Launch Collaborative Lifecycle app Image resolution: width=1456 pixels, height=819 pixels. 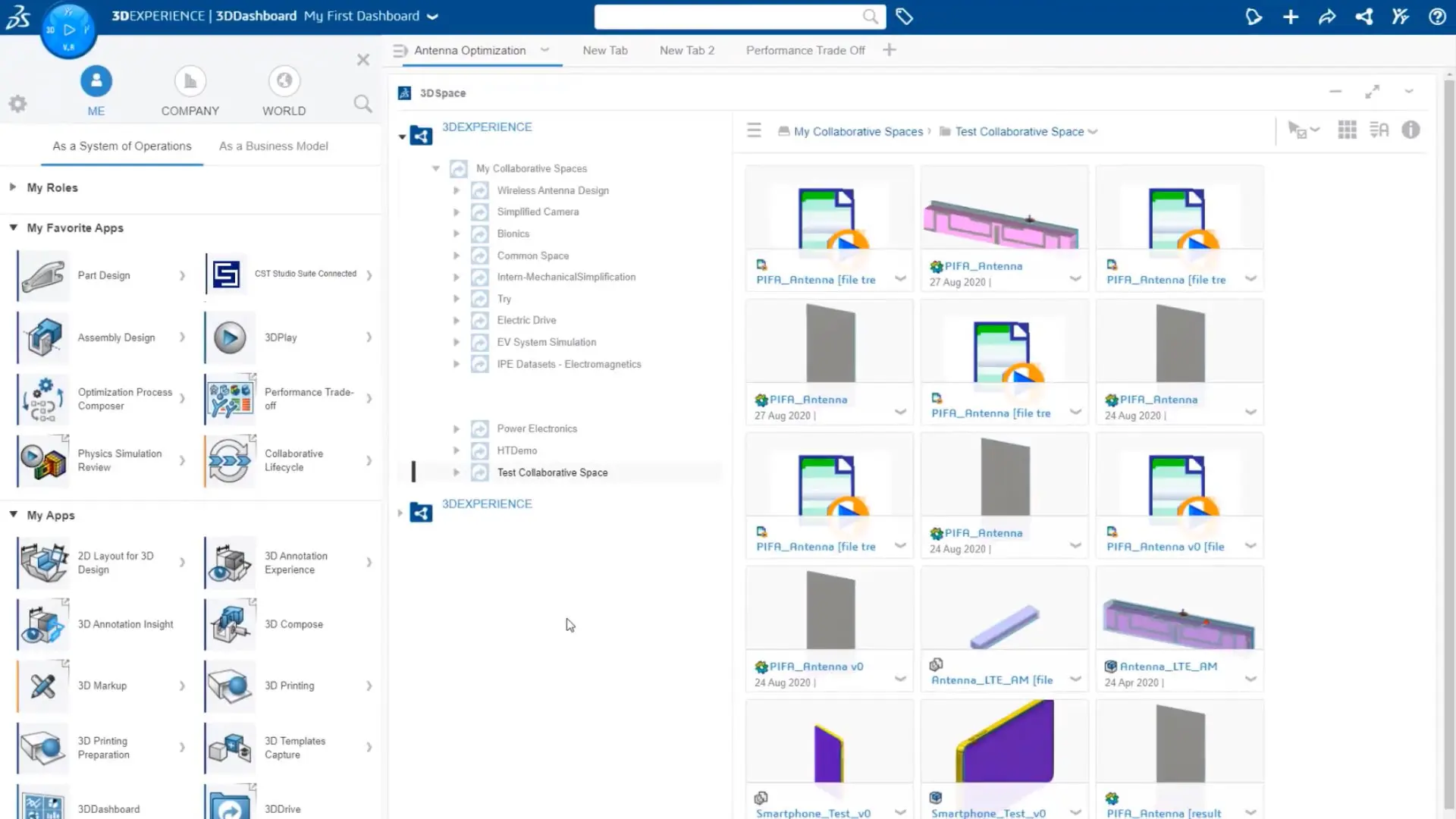231,460
